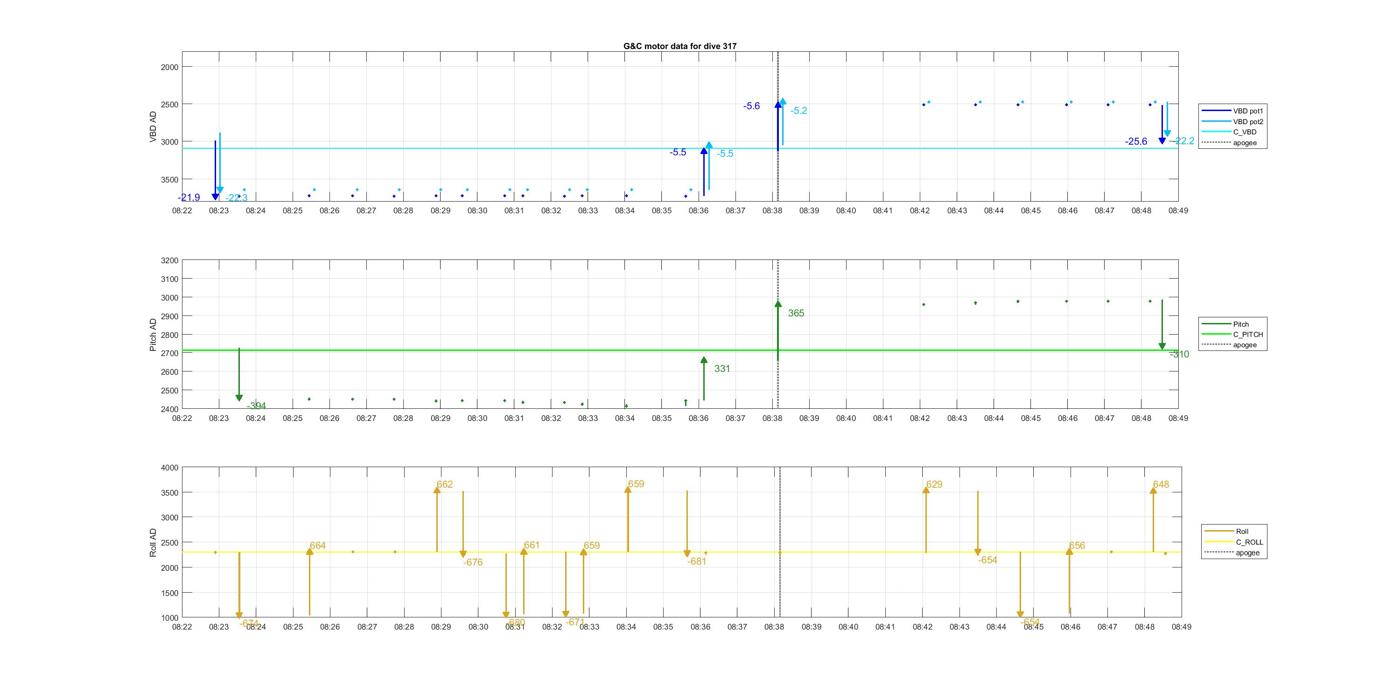This screenshot has width=1400, height=693.
Task: Click the '08:22' tick under the VBD plot
Action: tap(182, 211)
